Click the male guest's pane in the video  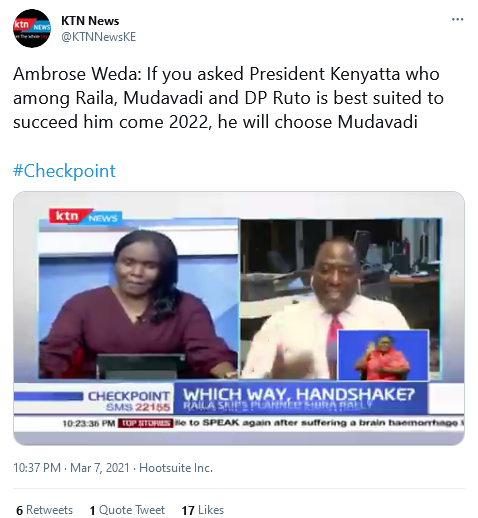click(341, 299)
